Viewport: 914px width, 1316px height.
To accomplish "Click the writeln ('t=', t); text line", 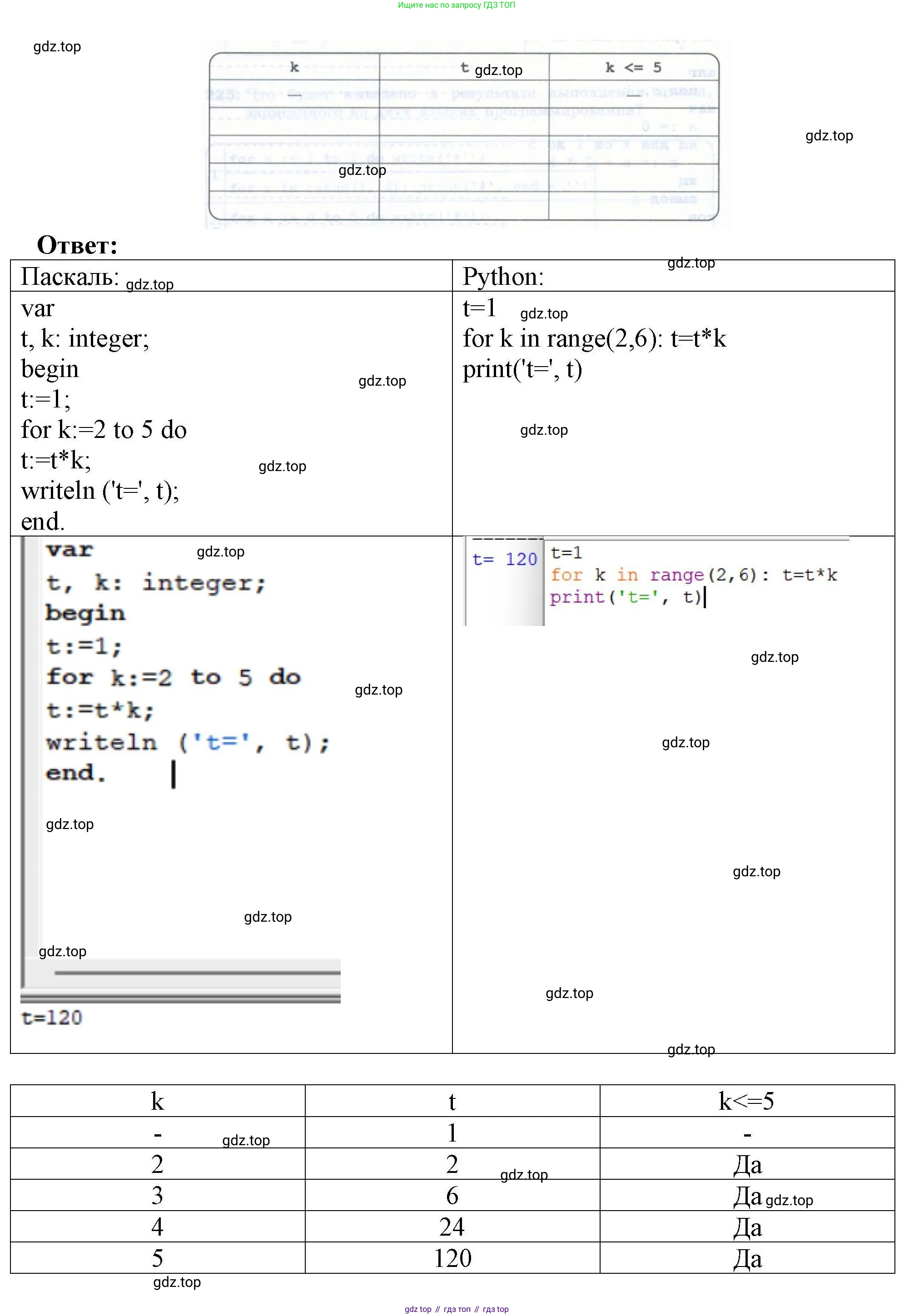I will (x=100, y=491).
